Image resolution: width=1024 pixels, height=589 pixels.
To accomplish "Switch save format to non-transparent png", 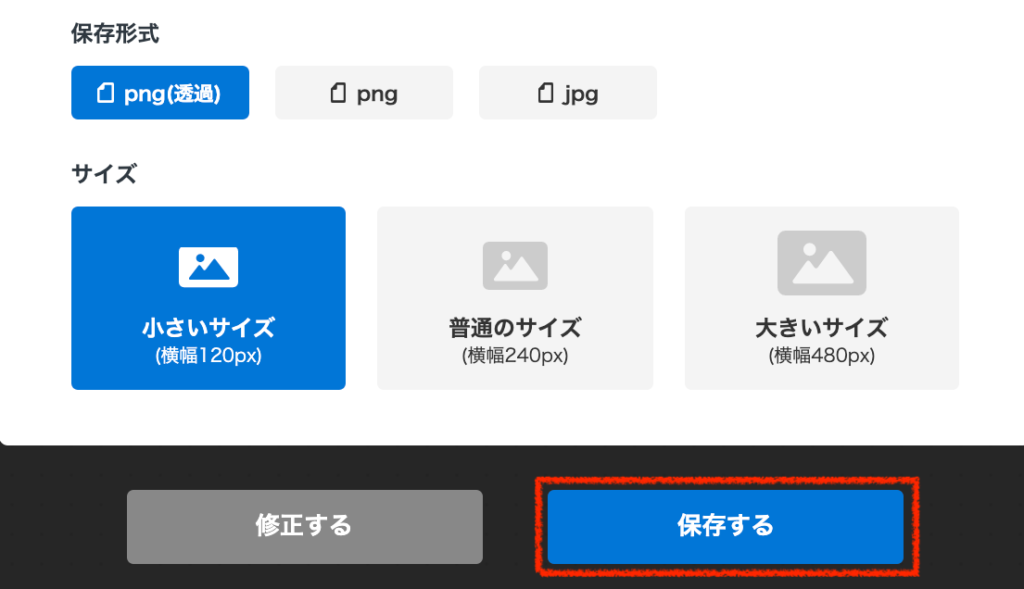I will [364, 93].
